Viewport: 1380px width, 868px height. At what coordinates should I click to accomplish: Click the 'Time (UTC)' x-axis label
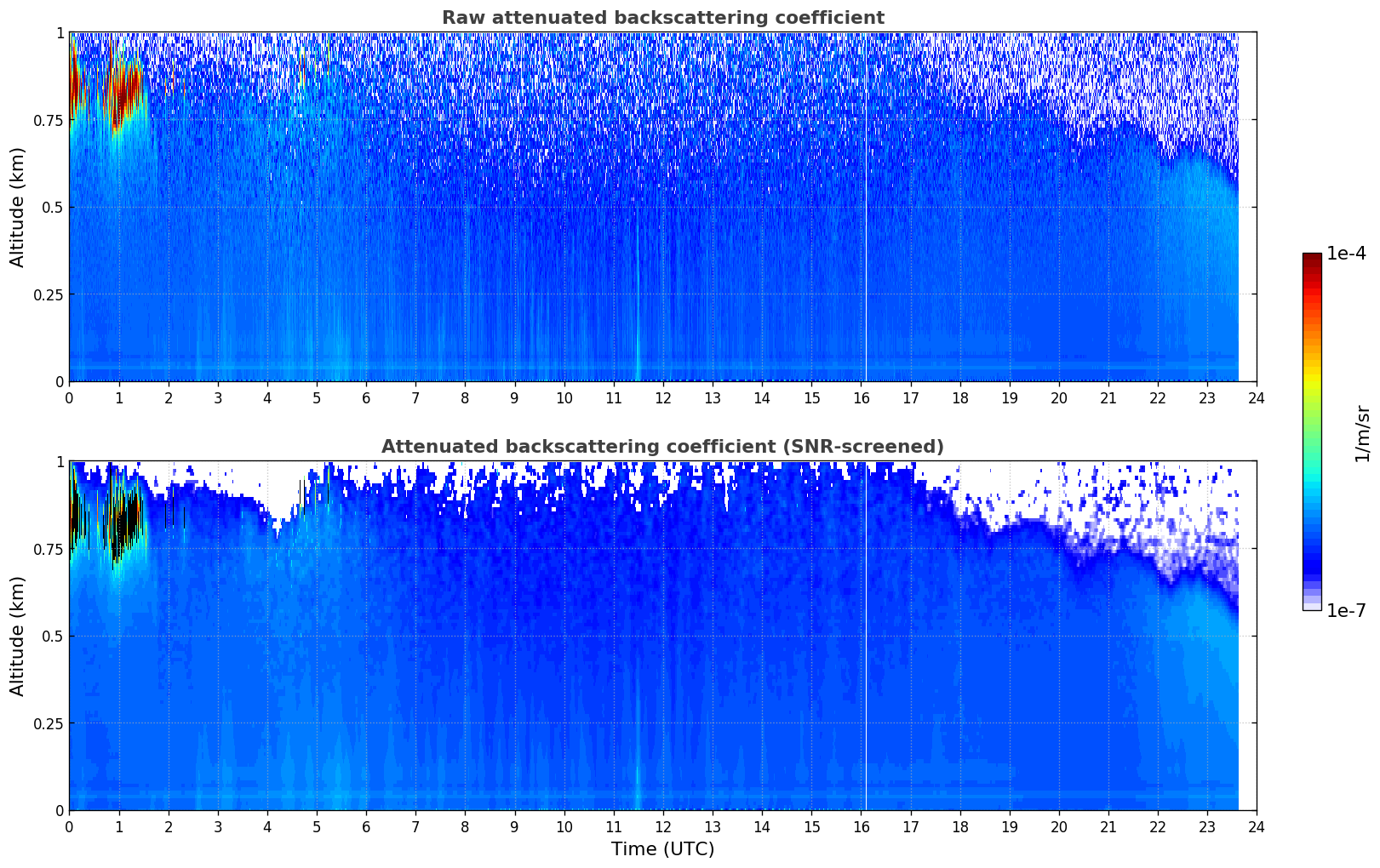662,849
